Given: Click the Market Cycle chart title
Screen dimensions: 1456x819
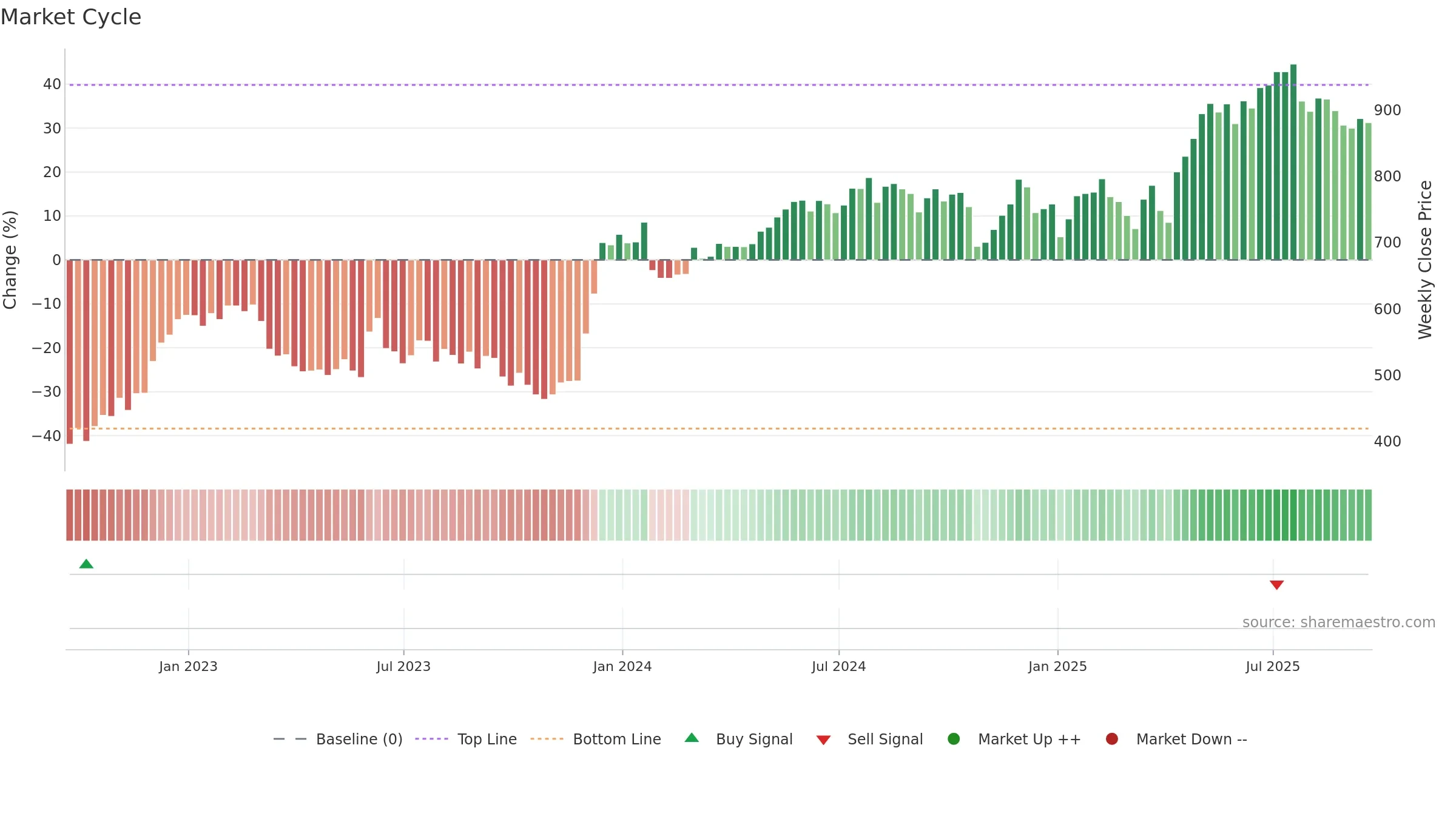Looking at the screenshot, I should (x=71, y=17).
